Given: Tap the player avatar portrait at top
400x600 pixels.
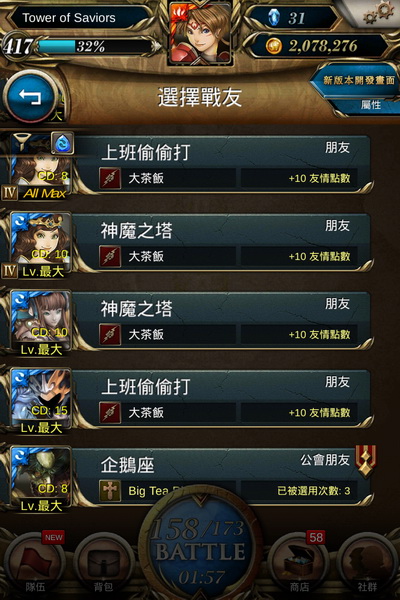Looking at the screenshot, I should pyautogui.click(x=201, y=32).
